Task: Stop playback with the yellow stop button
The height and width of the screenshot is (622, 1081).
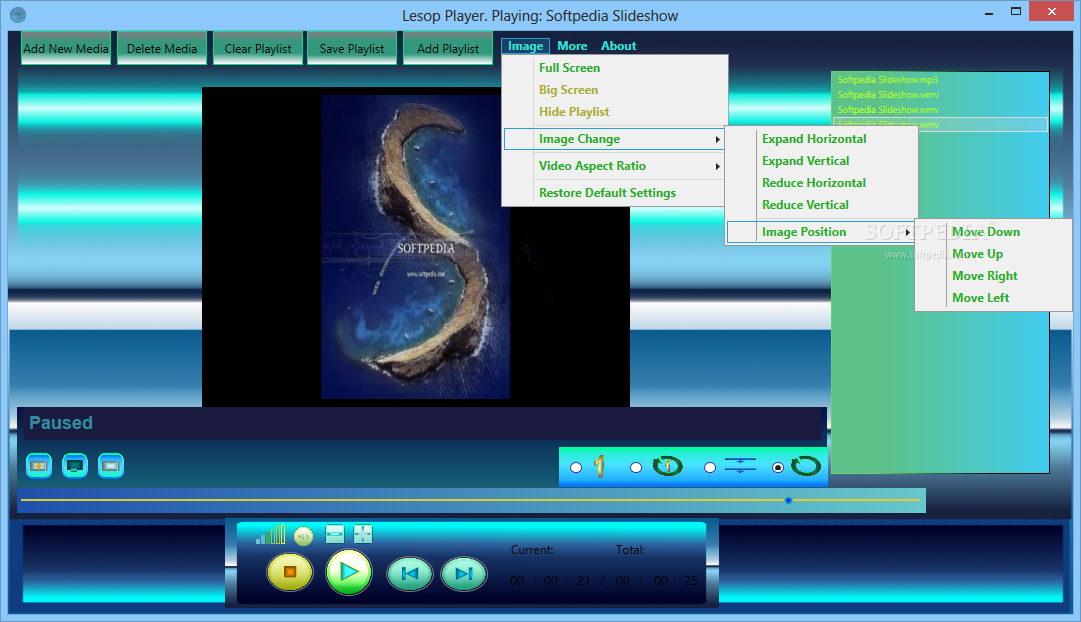Action: coord(290,572)
